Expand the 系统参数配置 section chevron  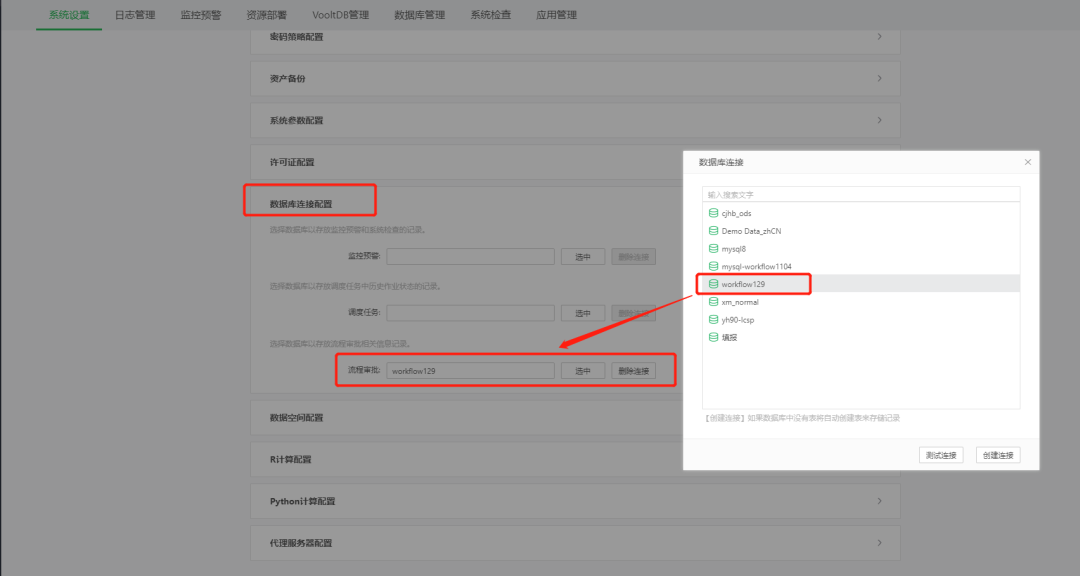tap(880, 120)
